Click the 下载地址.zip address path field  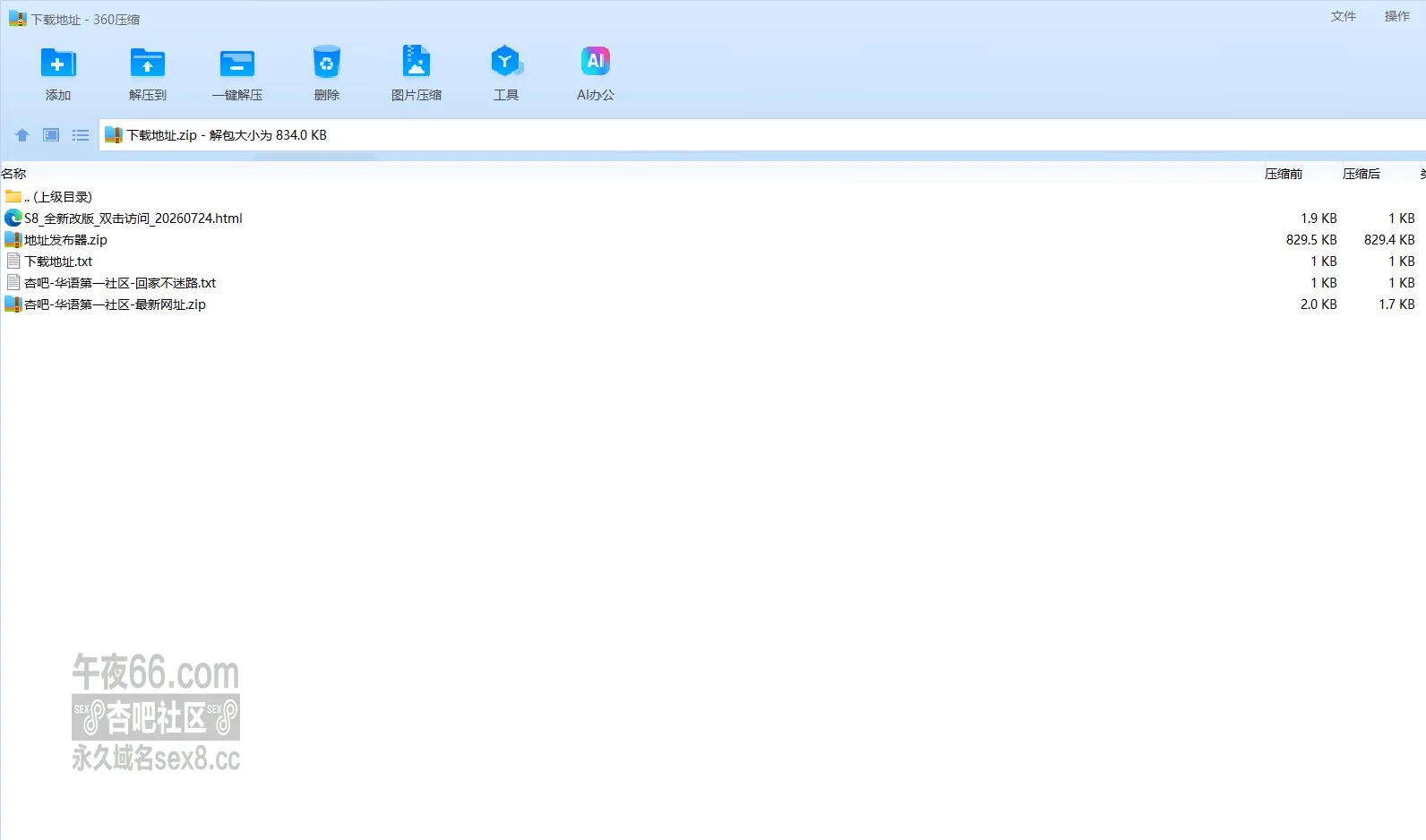click(x=761, y=135)
